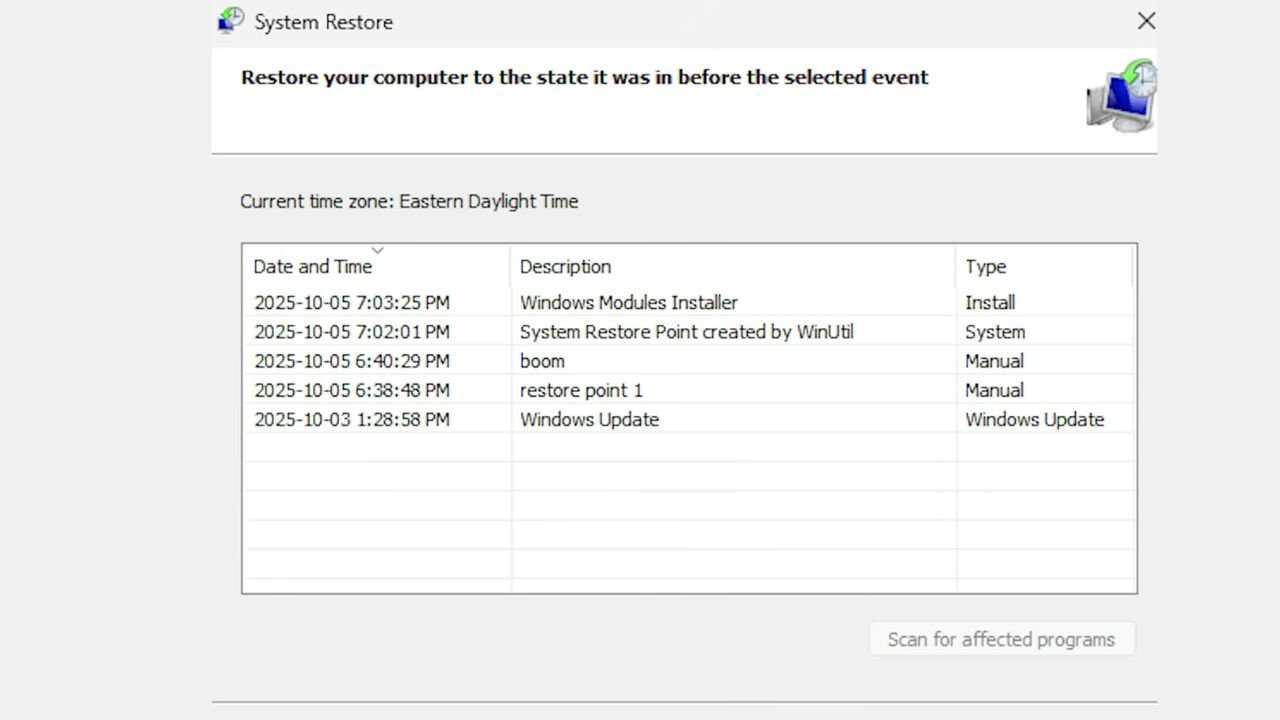1280x720 pixels.
Task: Click Scan for affected programs button
Action: (1001, 640)
